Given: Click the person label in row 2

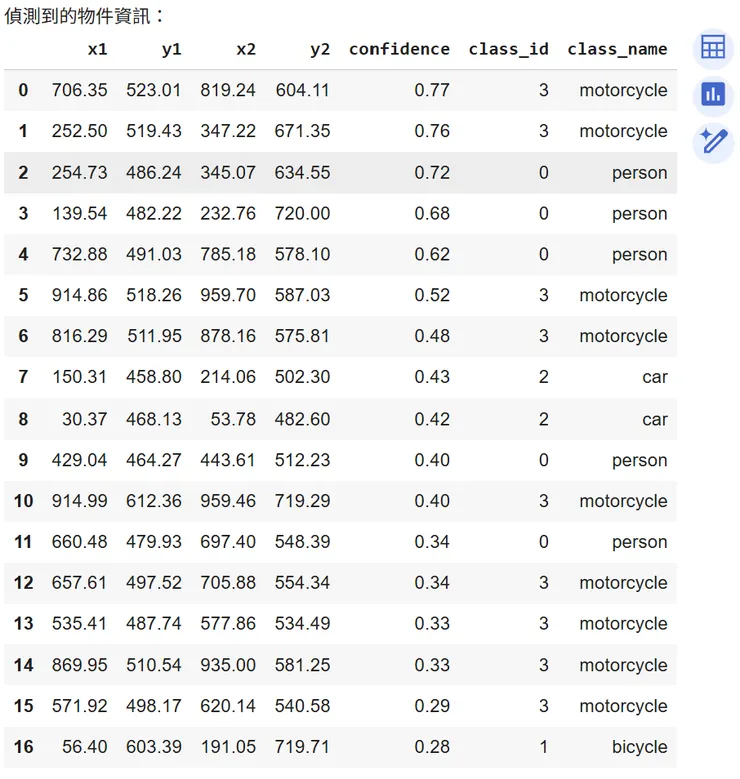Looking at the screenshot, I should point(640,173).
